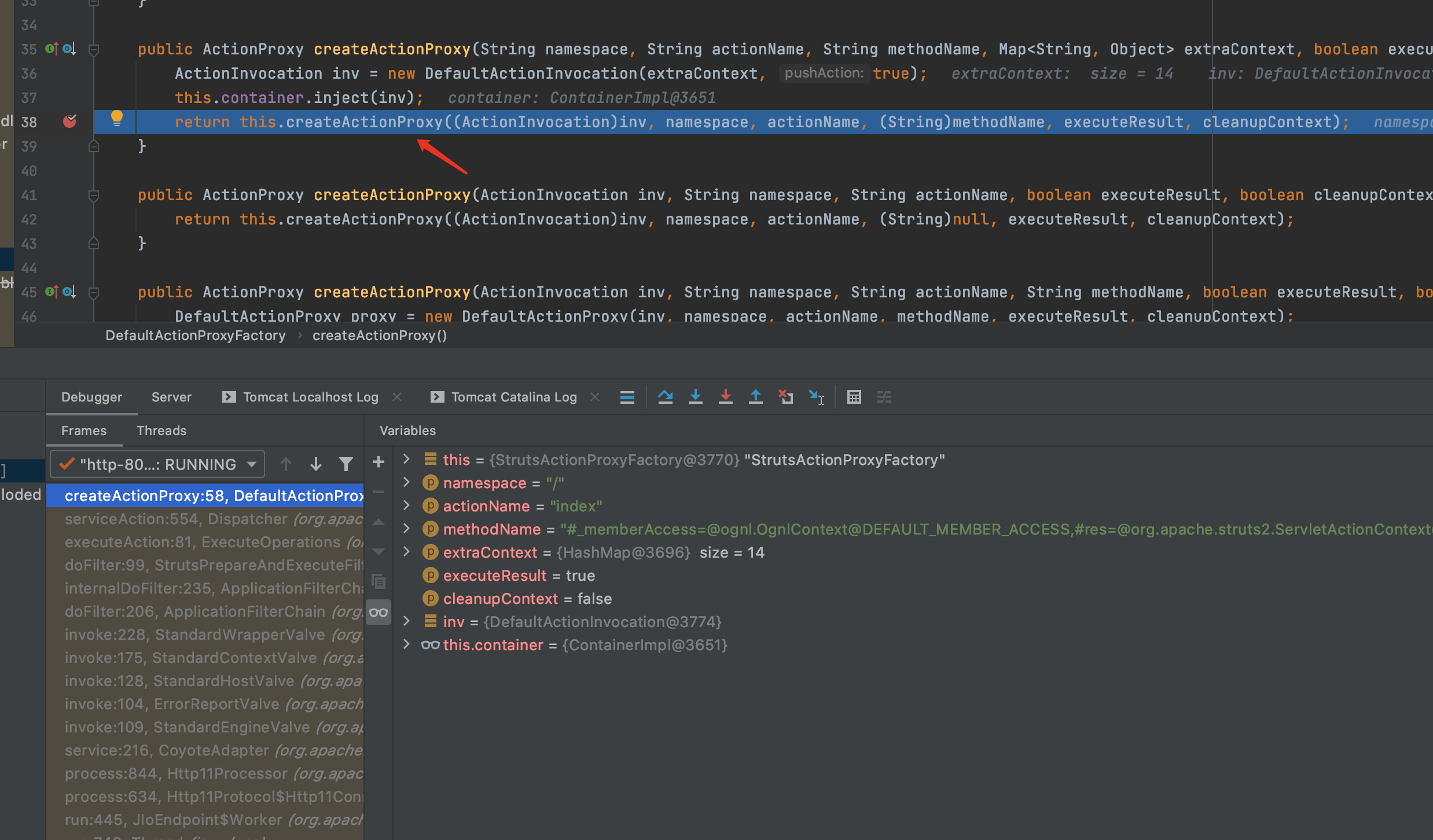Select the serviceAction:554 Dispatcher frame
Image resolution: width=1433 pixels, height=840 pixels.
(x=205, y=518)
